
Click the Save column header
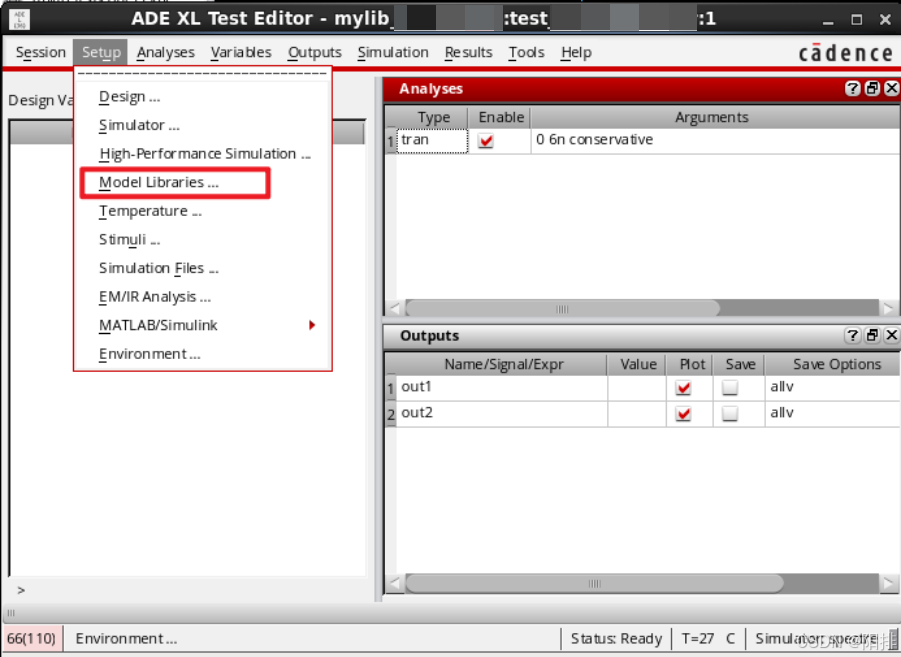coord(740,364)
